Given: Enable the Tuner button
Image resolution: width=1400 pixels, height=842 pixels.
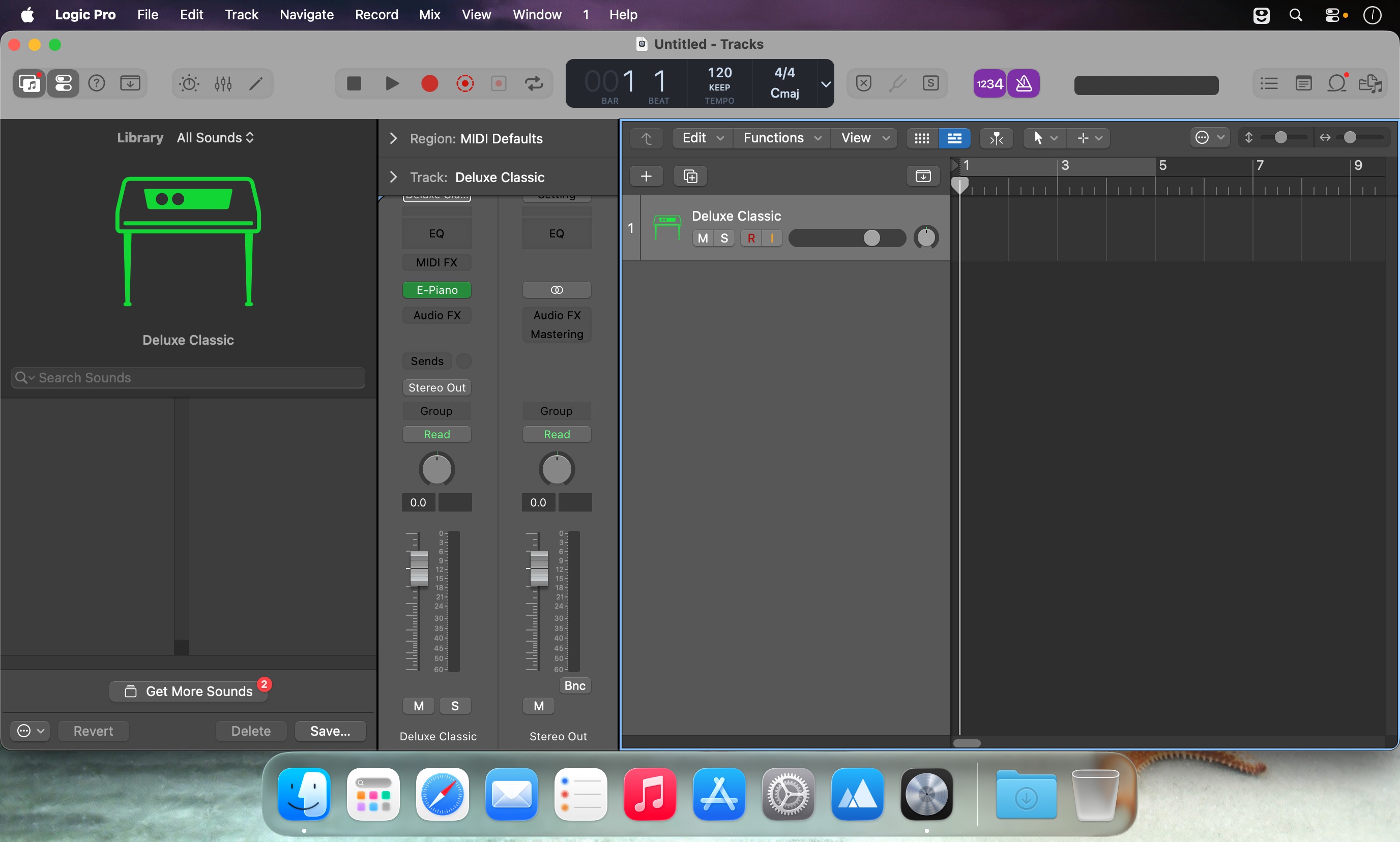Looking at the screenshot, I should point(897,84).
